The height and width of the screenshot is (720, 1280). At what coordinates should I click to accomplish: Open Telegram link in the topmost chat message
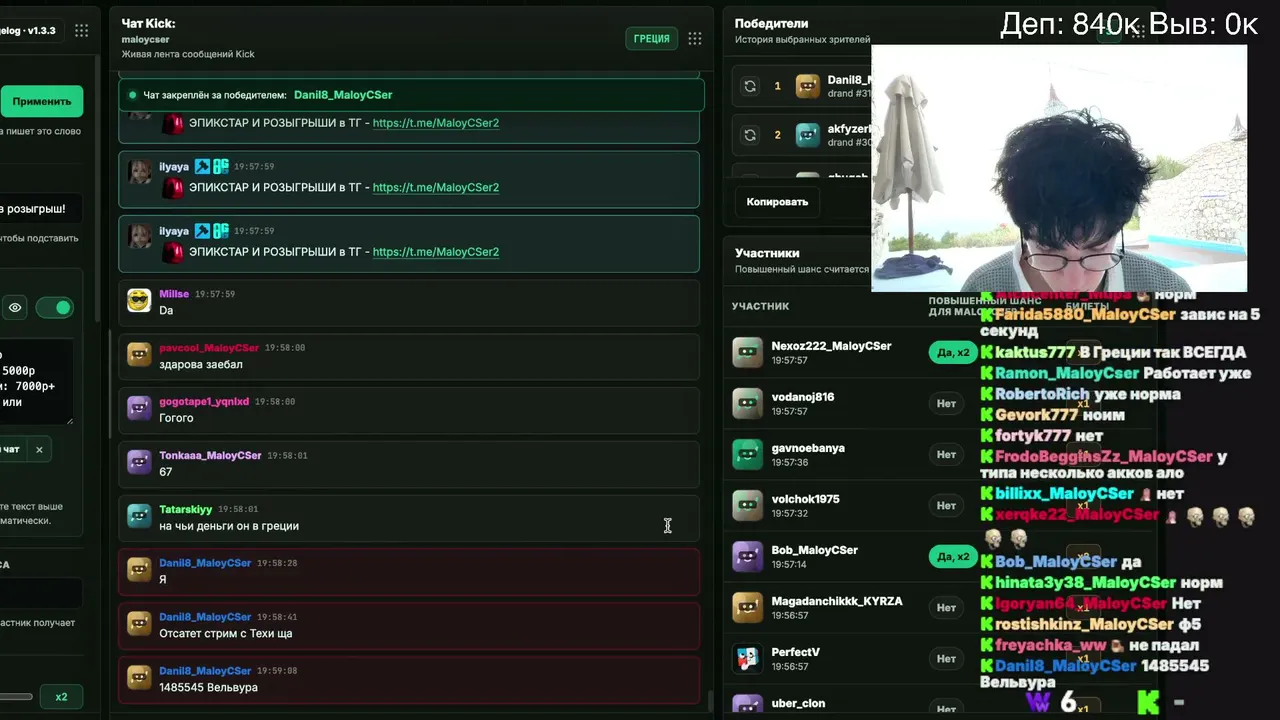[436, 123]
